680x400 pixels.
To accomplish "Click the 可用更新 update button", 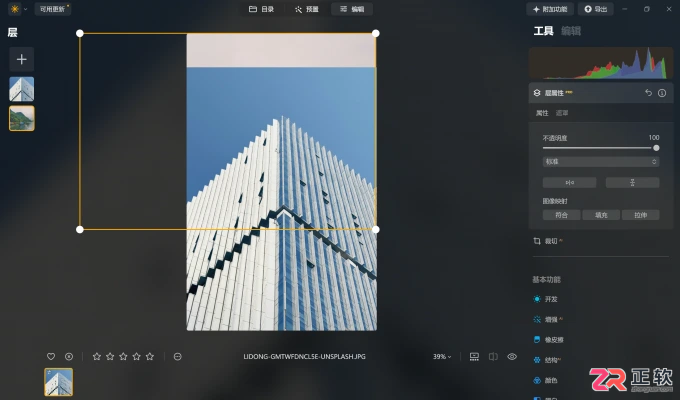I will pos(53,9).
